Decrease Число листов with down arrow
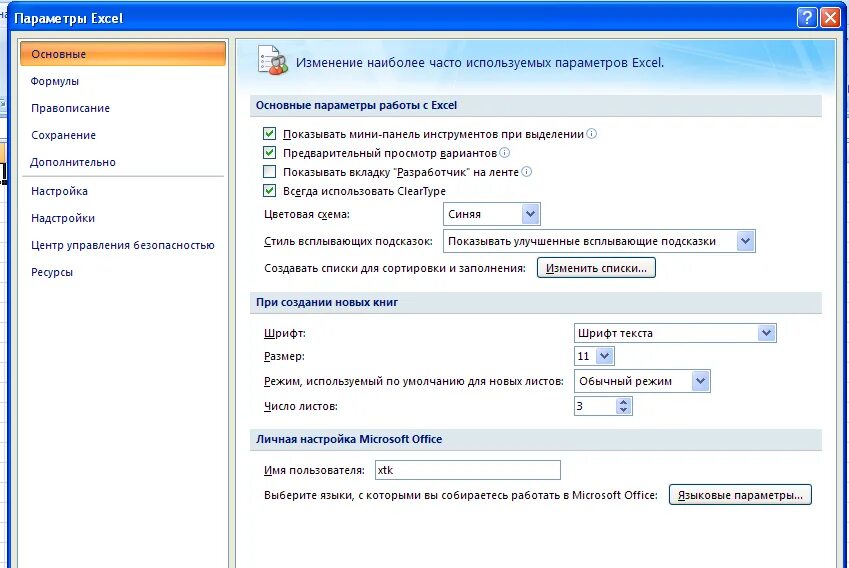Viewport: 849px width, 568px height. pyautogui.click(x=624, y=410)
